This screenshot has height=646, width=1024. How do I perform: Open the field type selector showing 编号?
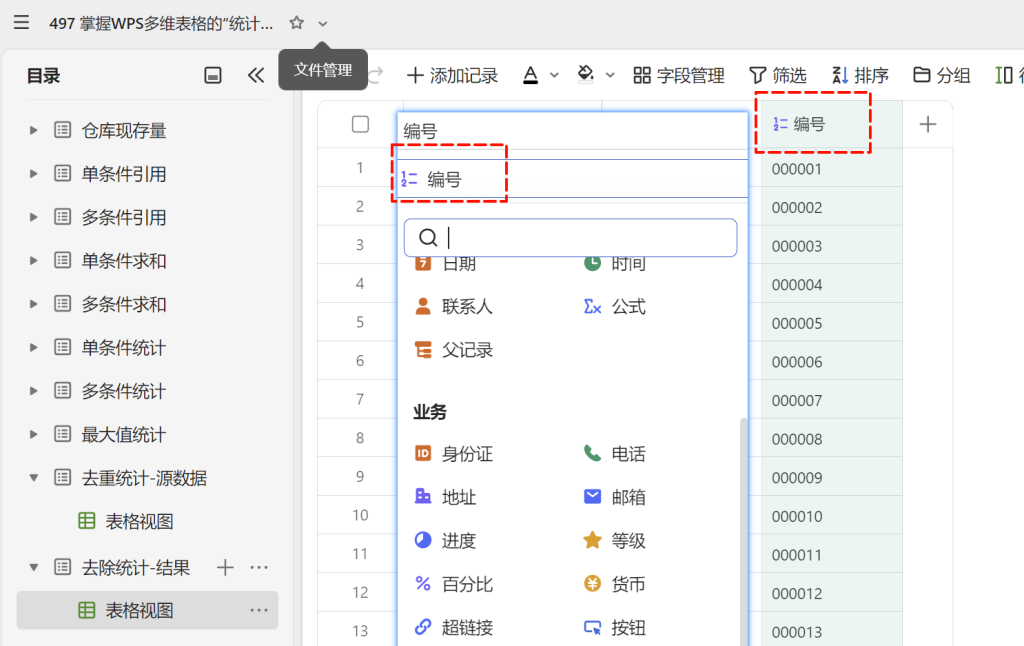click(x=572, y=178)
